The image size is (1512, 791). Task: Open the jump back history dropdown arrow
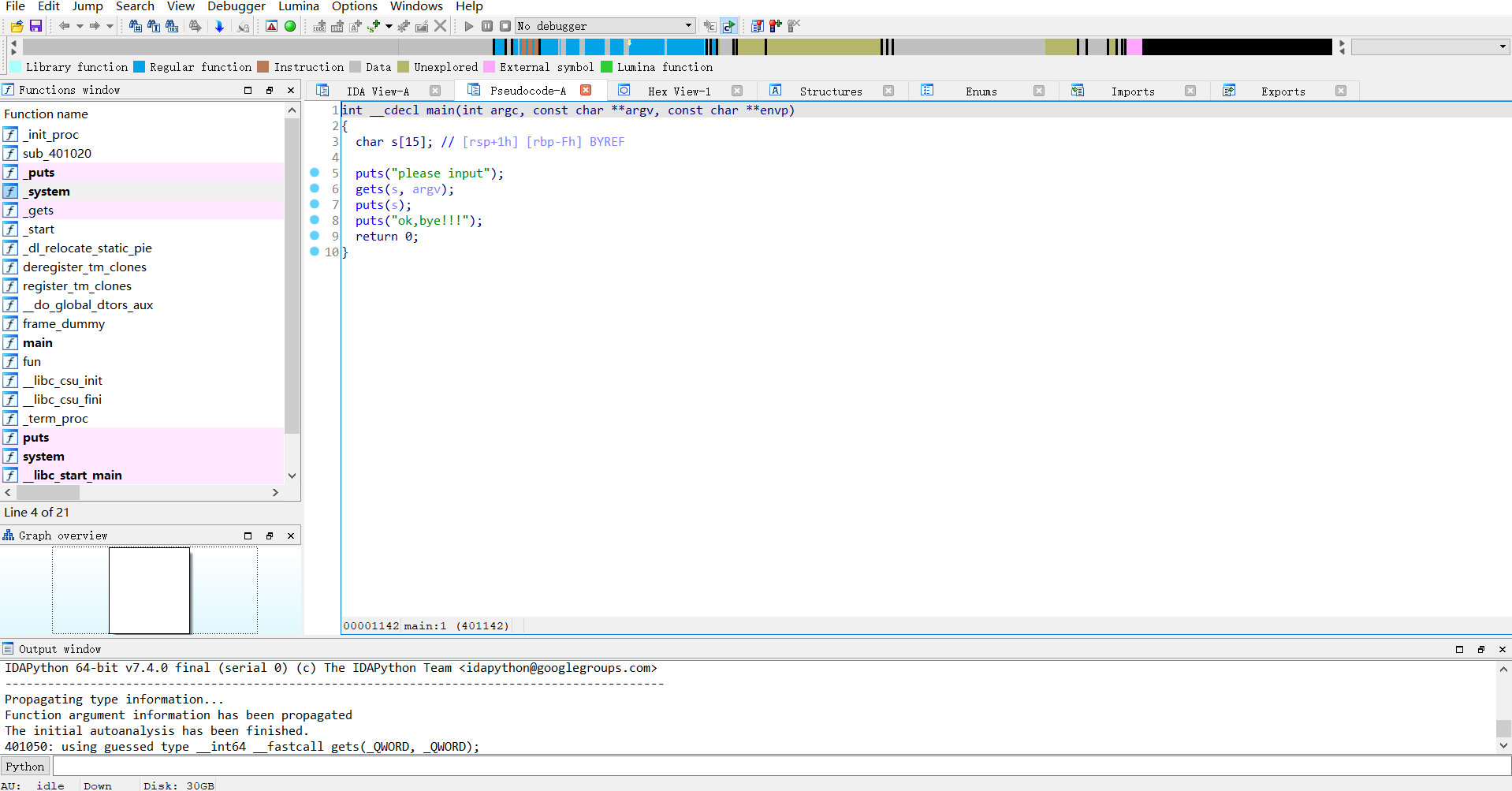click(x=80, y=26)
